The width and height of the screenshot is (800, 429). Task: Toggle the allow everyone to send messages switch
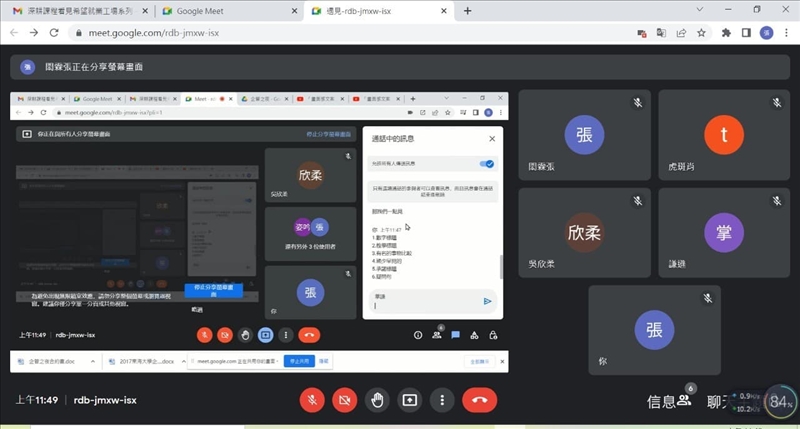click(x=487, y=164)
